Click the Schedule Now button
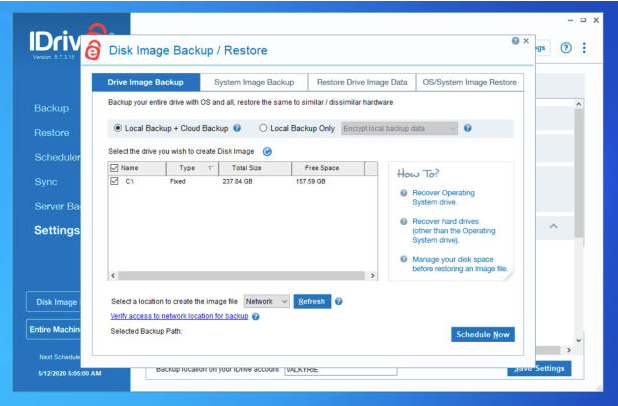Viewport: 618px width, 406px height. tap(483, 334)
